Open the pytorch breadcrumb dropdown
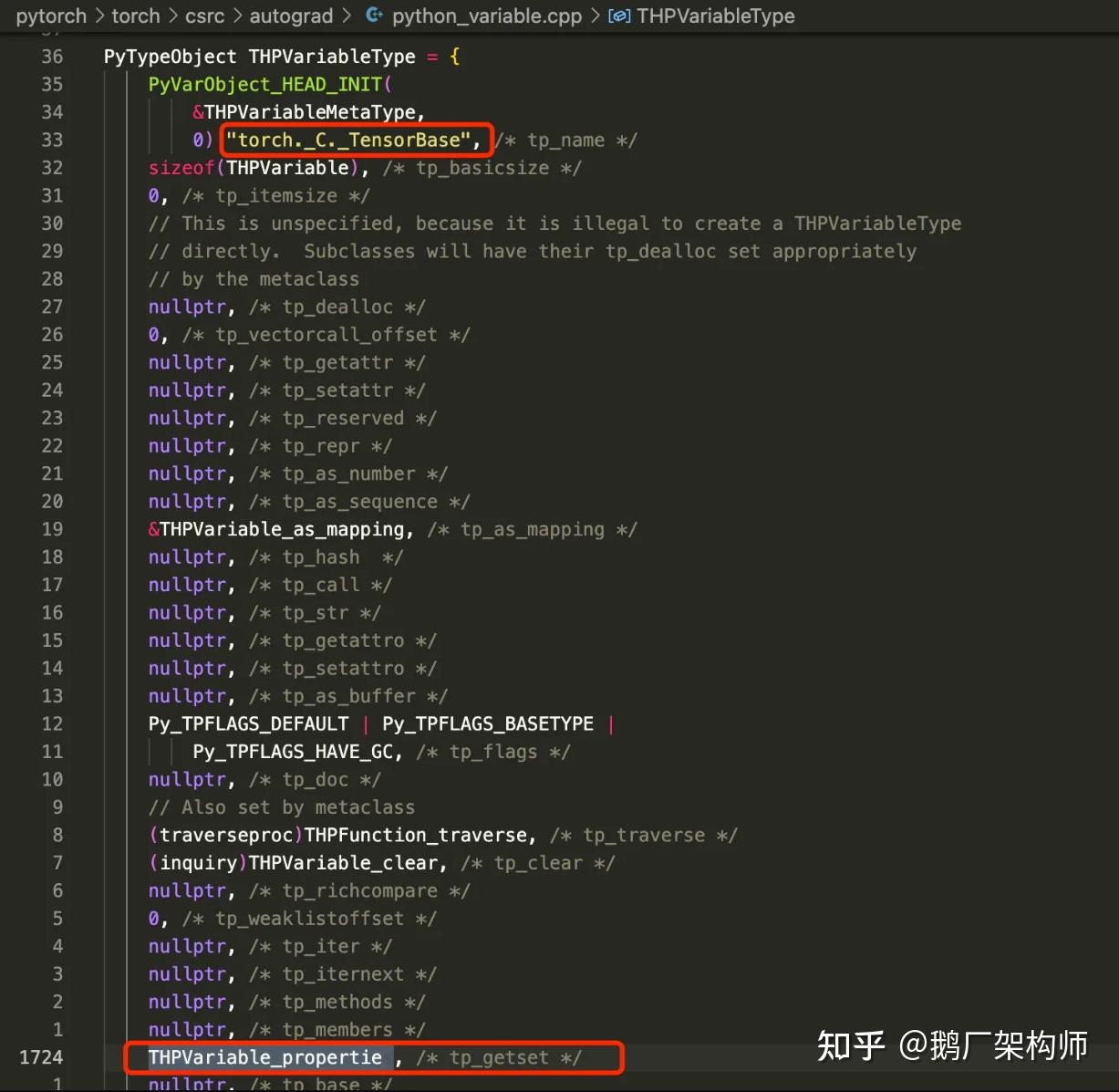Image resolution: width=1119 pixels, height=1092 pixels. [x=50, y=16]
